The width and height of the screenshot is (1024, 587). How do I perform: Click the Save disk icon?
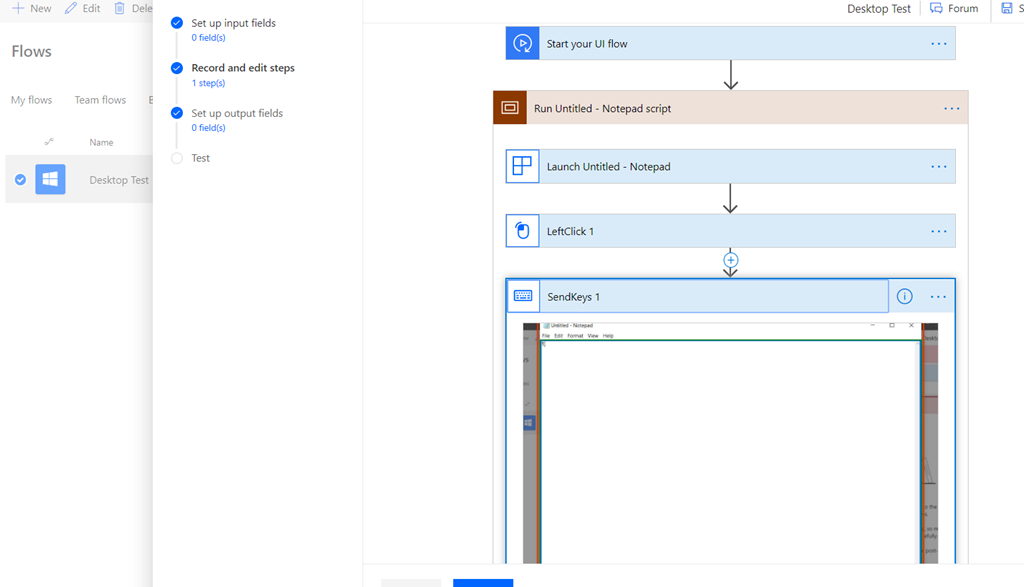1007,8
